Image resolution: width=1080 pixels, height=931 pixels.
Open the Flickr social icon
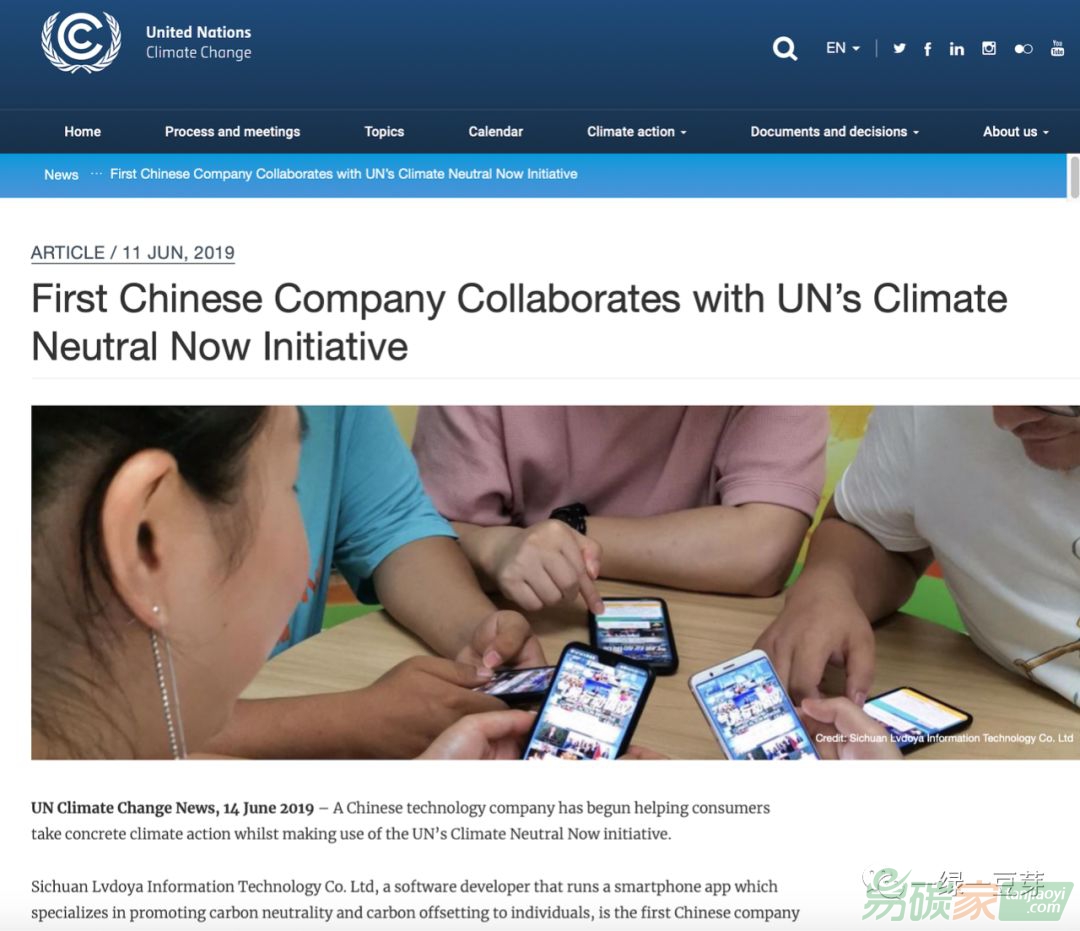pyautogui.click(x=1023, y=49)
